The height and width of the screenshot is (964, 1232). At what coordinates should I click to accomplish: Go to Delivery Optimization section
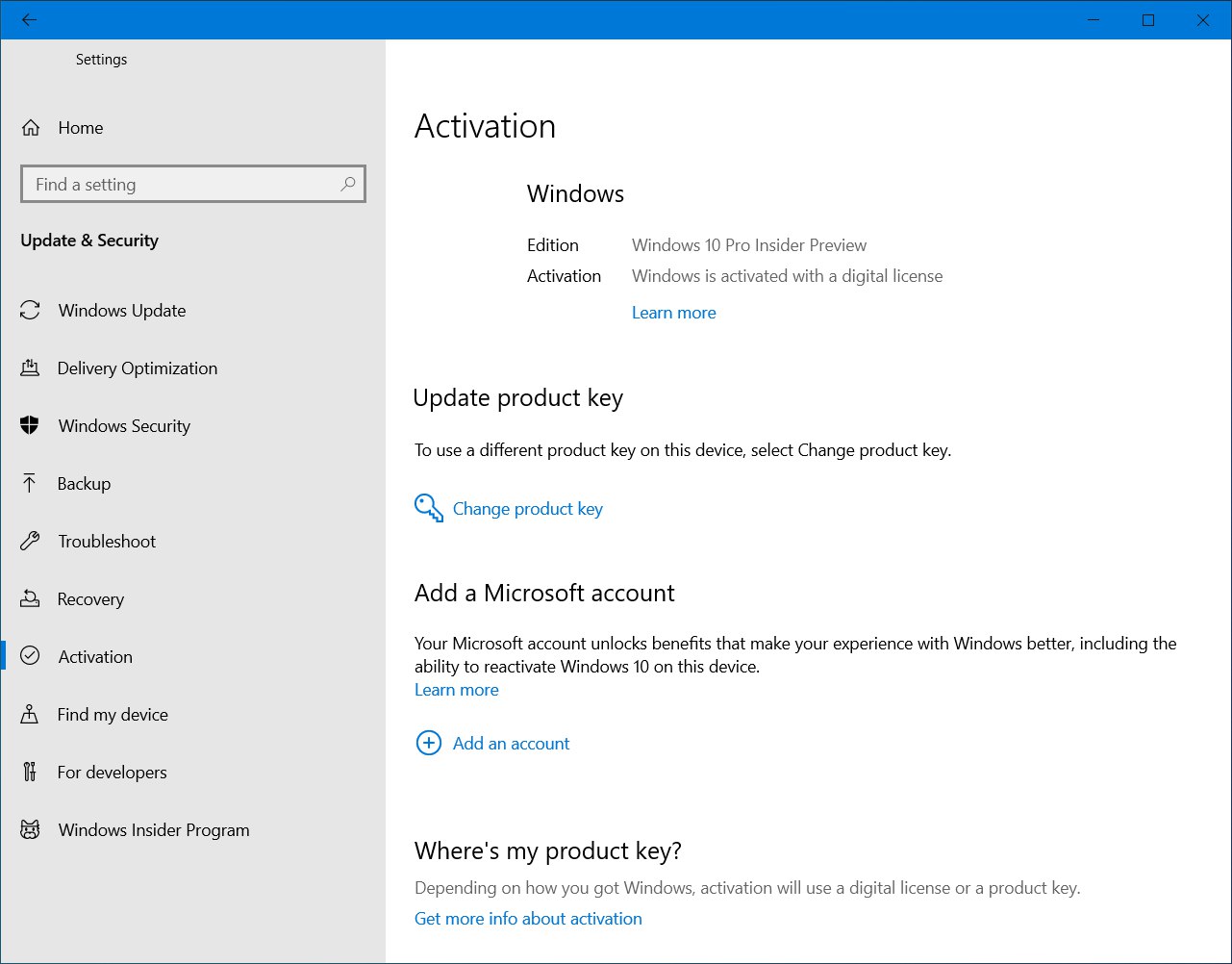coord(192,368)
